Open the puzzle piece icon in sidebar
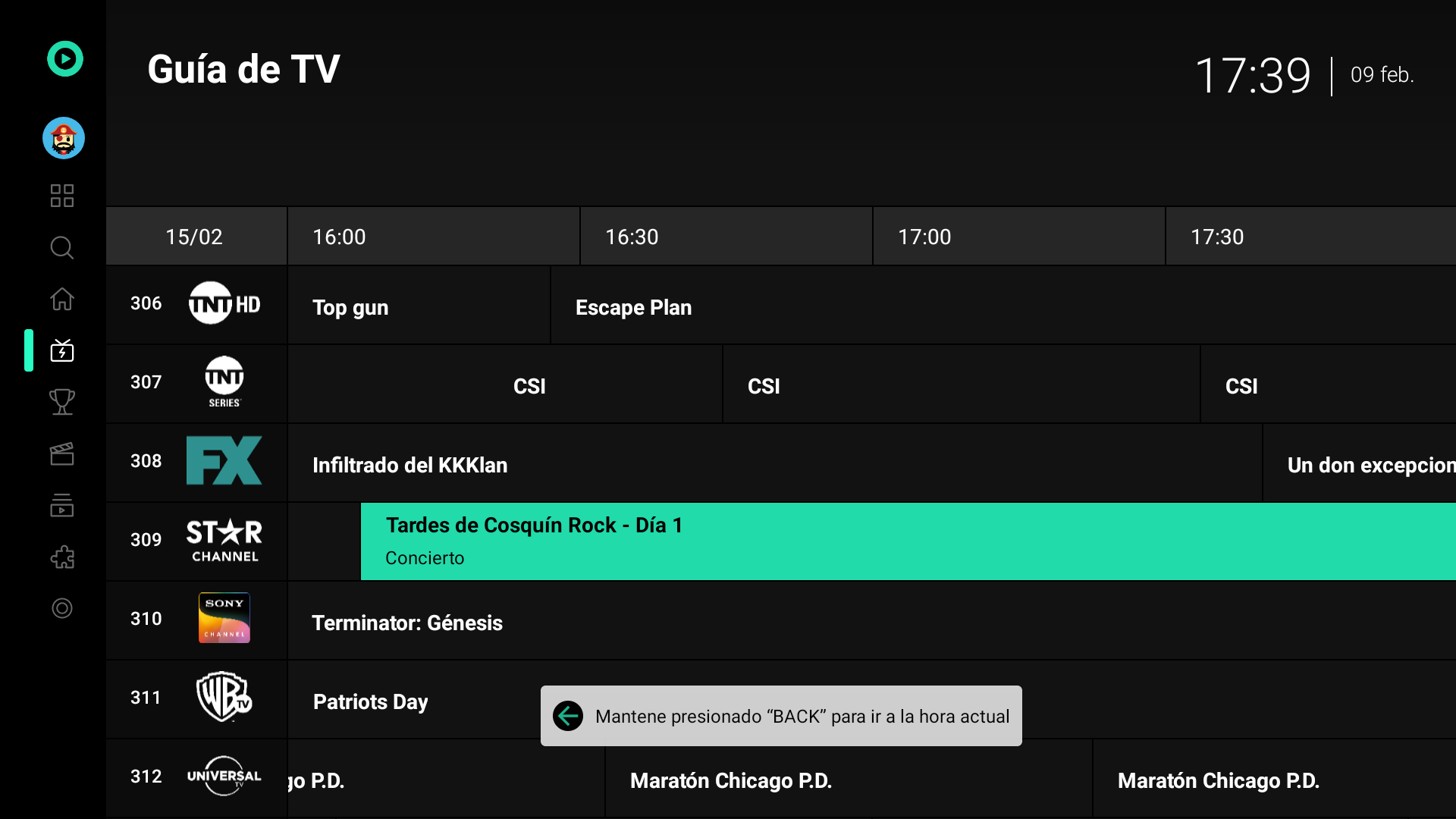1456x819 pixels. 62,557
